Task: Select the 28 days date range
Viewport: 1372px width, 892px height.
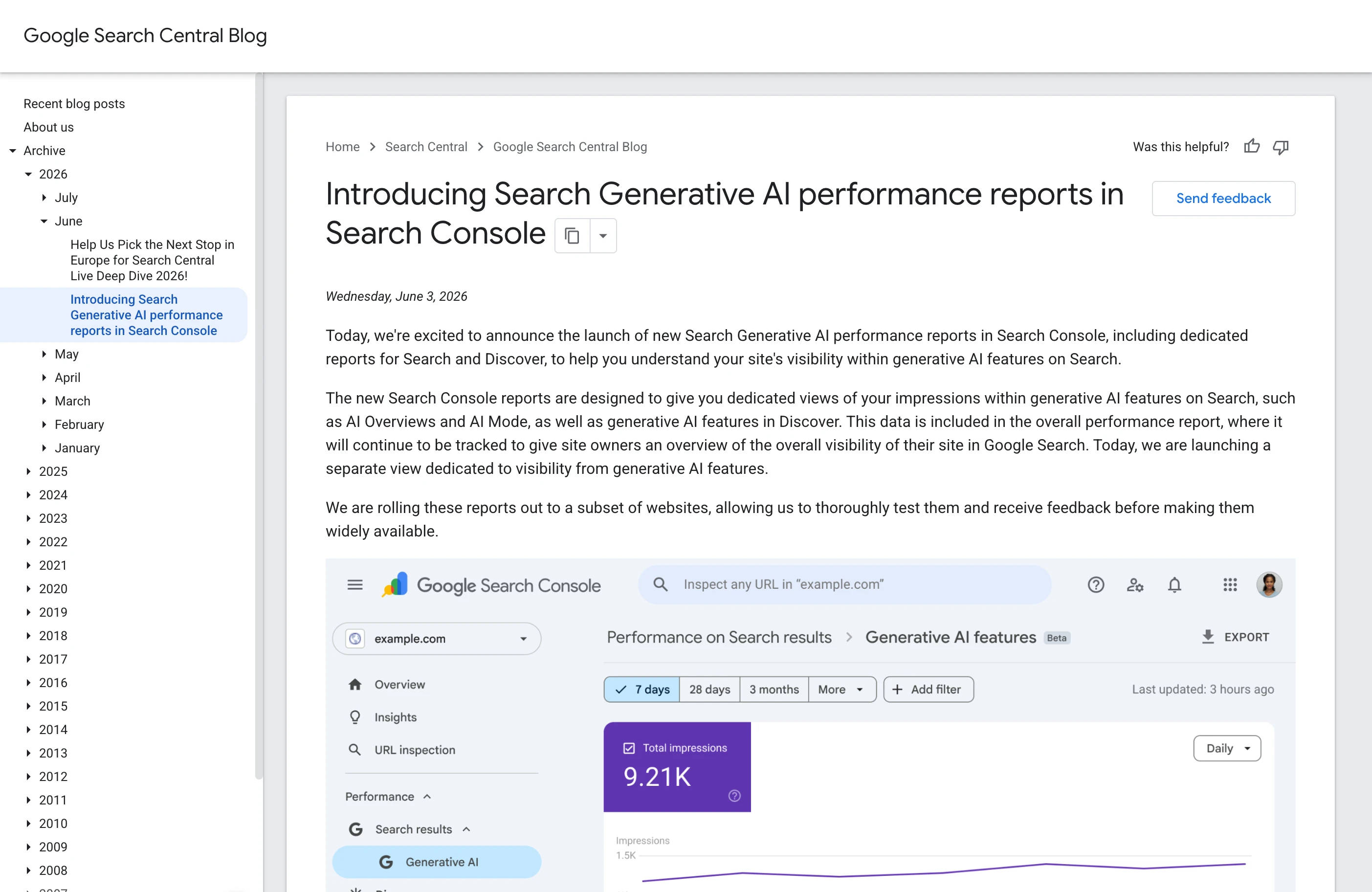Action: pyautogui.click(x=709, y=689)
